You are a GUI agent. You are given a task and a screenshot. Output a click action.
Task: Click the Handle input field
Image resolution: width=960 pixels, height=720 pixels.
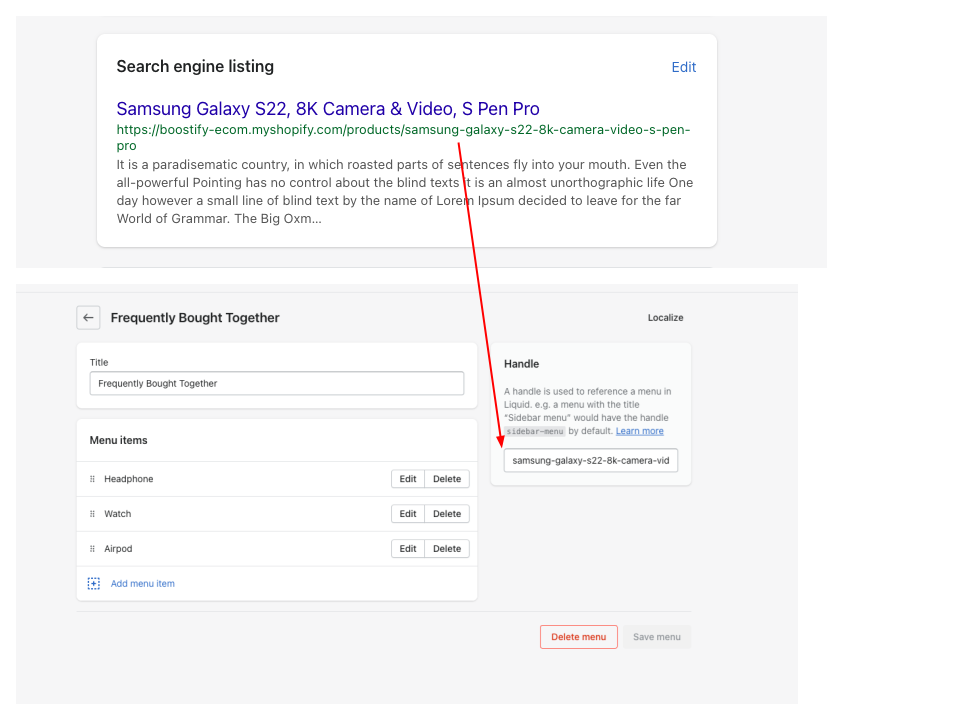pyautogui.click(x=591, y=460)
